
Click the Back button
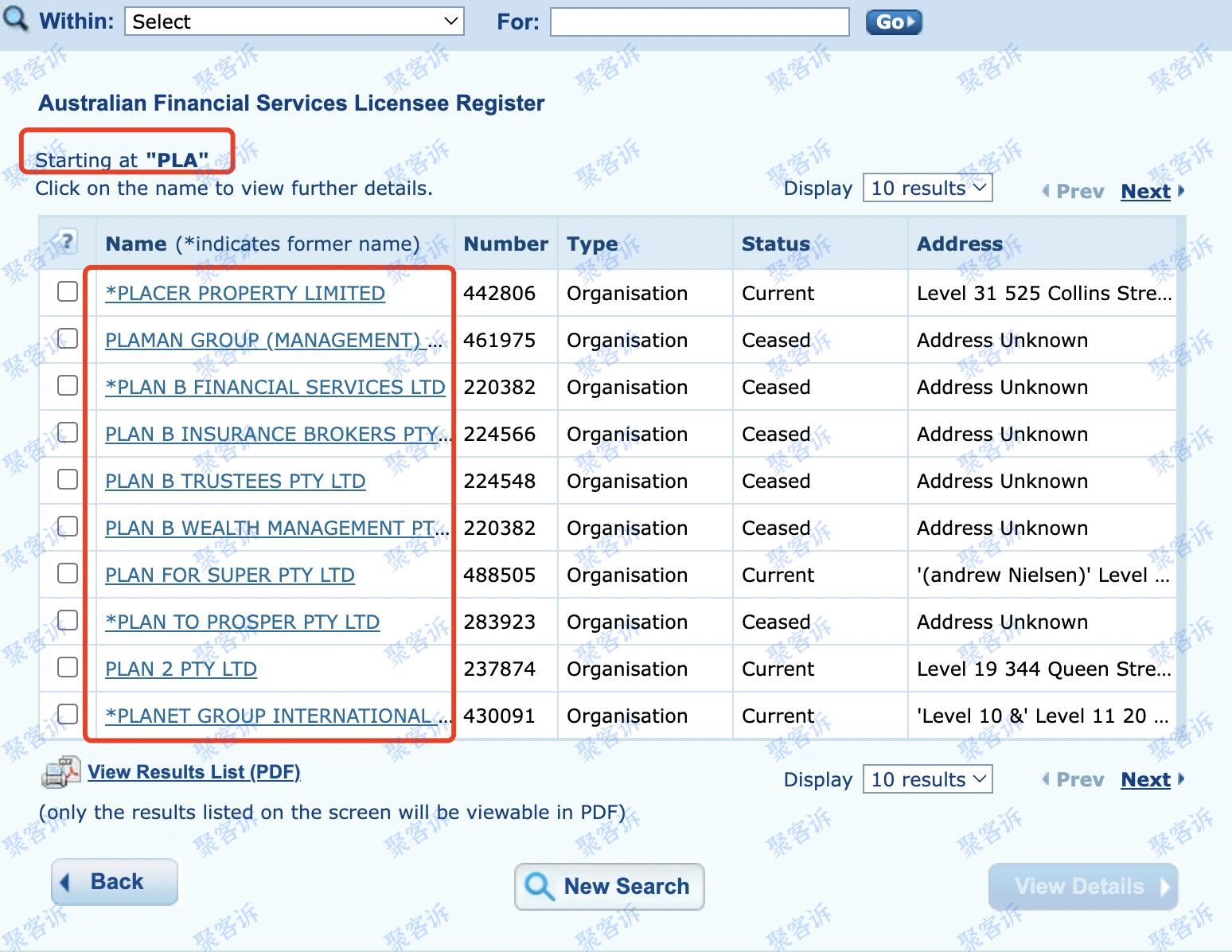pos(115,882)
